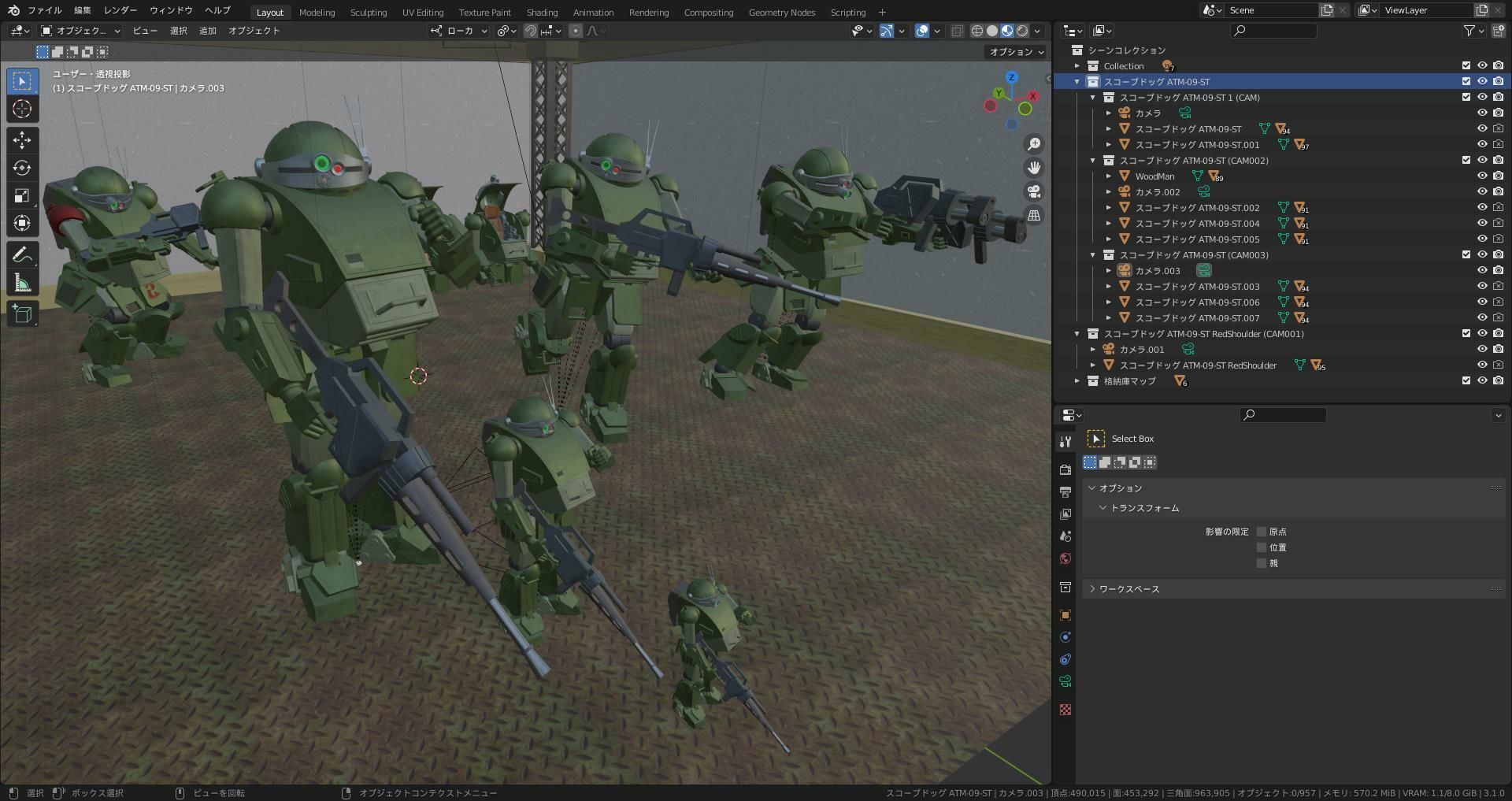This screenshot has height=801, width=1512.
Task: Collapse スコープドッグ ATM-09-ST collection
Action: click(x=1077, y=82)
